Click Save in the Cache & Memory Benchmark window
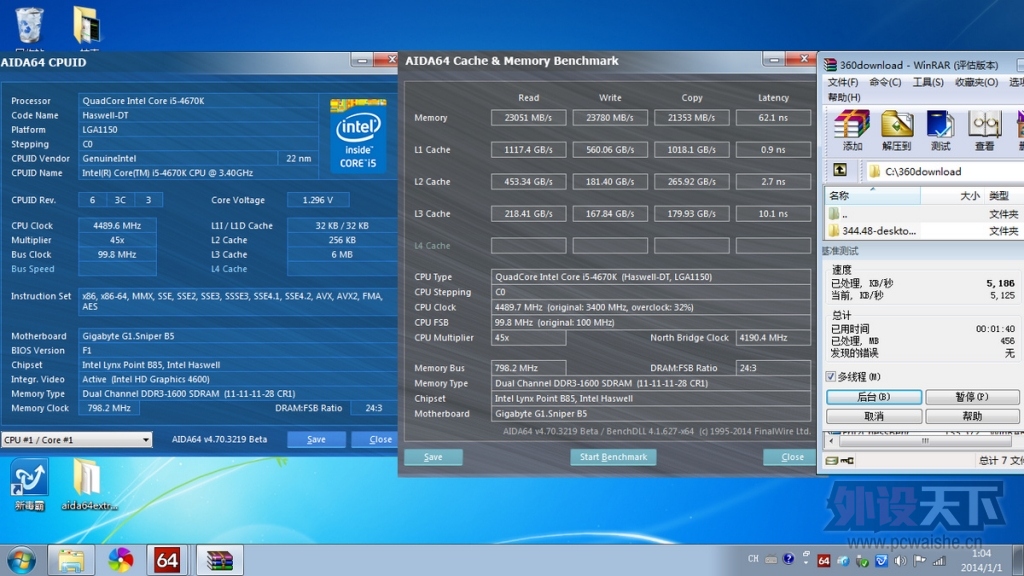This screenshot has width=1024, height=576. click(x=433, y=457)
